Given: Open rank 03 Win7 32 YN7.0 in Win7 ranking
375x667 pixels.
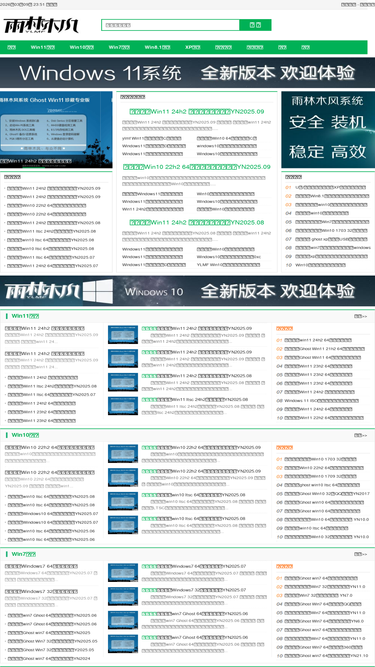Looking at the screenshot, I should pos(318,596).
